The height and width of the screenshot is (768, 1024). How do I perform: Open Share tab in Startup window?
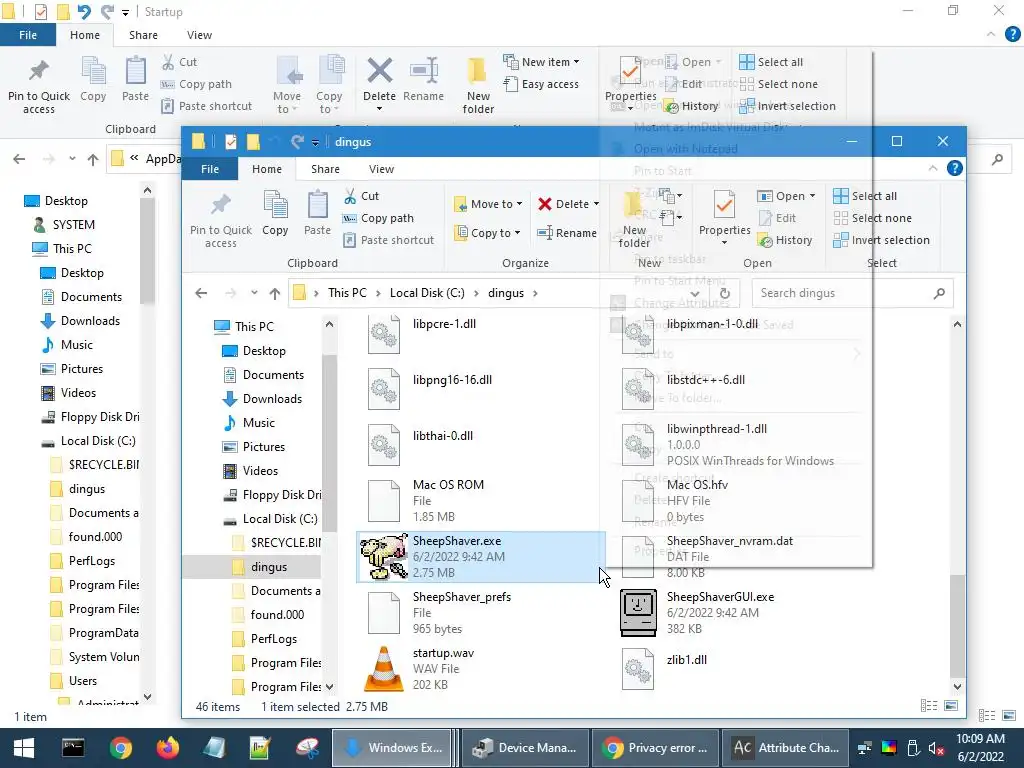(x=143, y=35)
